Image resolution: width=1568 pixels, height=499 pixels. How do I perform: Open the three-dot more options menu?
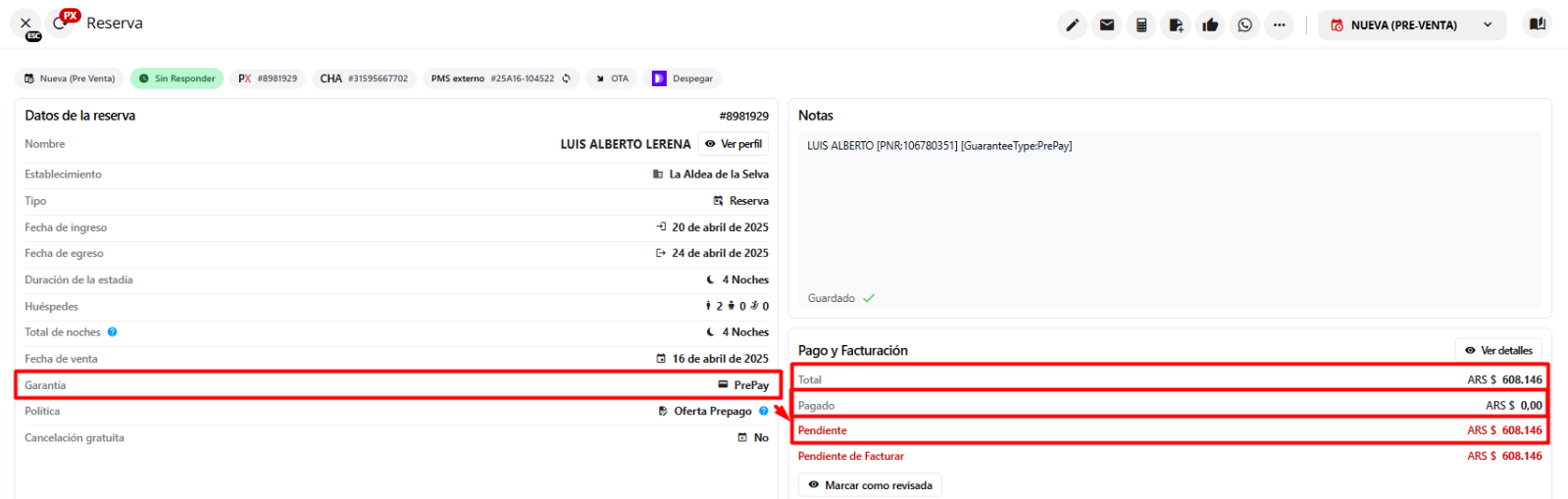pyautogui.click(x=1279, y=25)
